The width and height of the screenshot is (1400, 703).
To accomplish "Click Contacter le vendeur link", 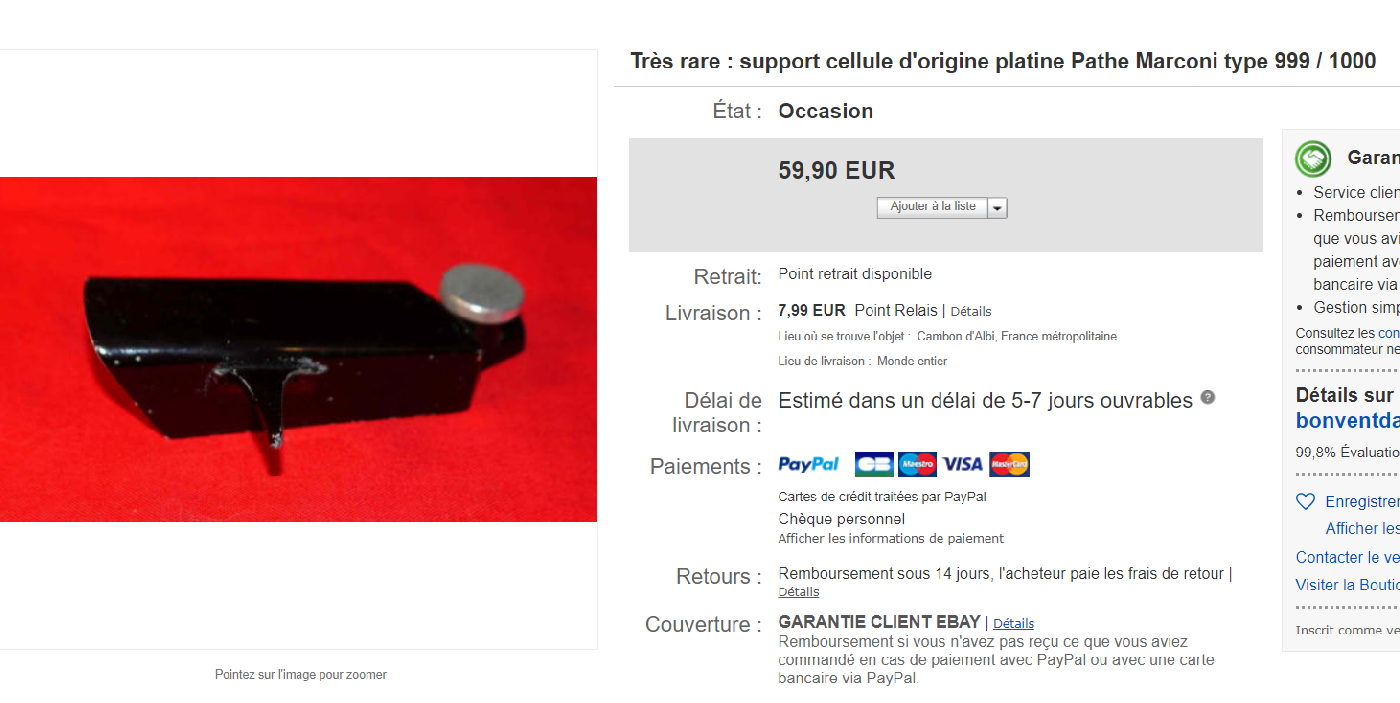I will [1348, 557].
